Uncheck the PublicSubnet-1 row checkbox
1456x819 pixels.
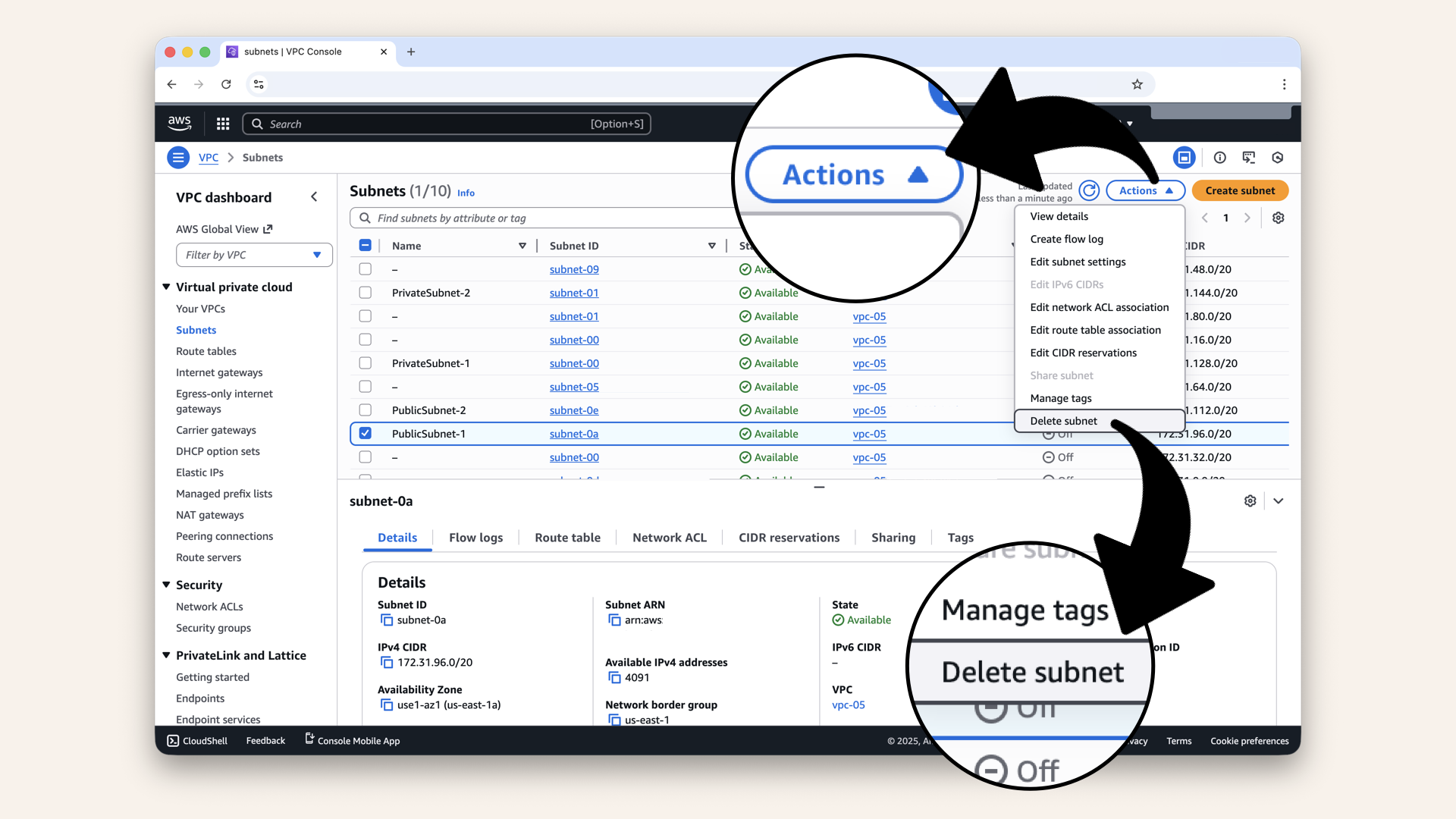pyautogui.click(x=366, y=434)
